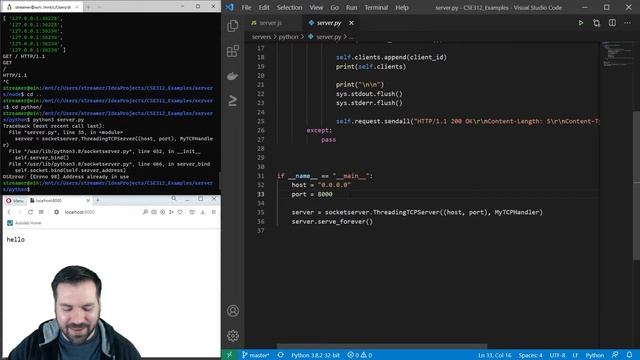Click the Opera tab search icon
This screenshot has height=360, width=640.
(x=174, y=199)
